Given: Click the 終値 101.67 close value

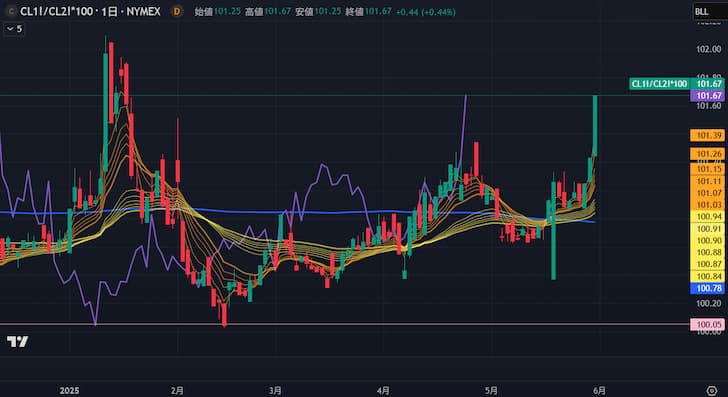Looking at the screenshot, I should [x=368, y=12].
